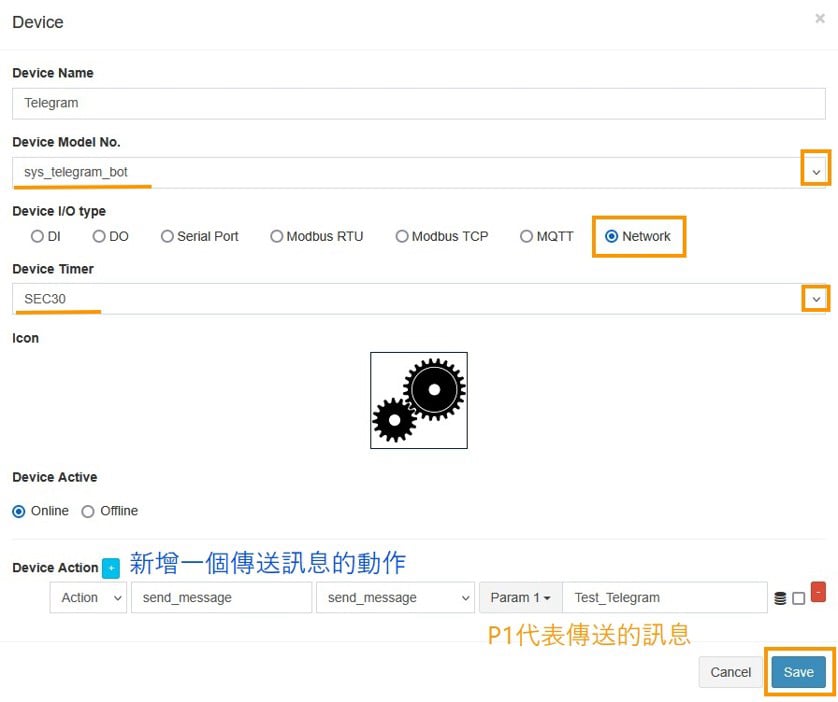Click the database stack icon beside Test_Telegram
Image resolution: width=838 pixels, height=702 pixels.
pyautogui.click(x=780, y=598)
